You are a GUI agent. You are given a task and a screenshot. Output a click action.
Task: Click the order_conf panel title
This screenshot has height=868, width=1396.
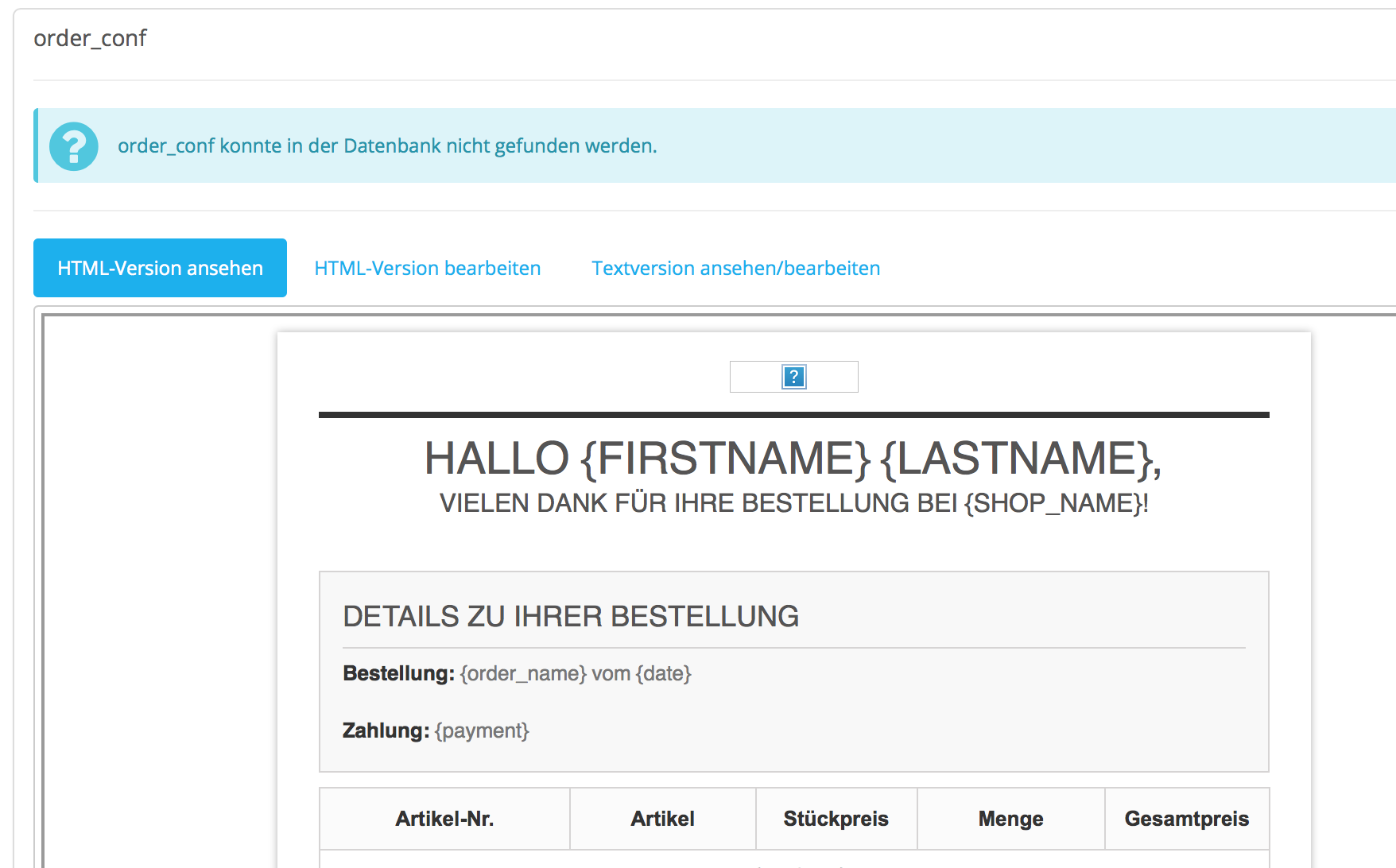90,38
